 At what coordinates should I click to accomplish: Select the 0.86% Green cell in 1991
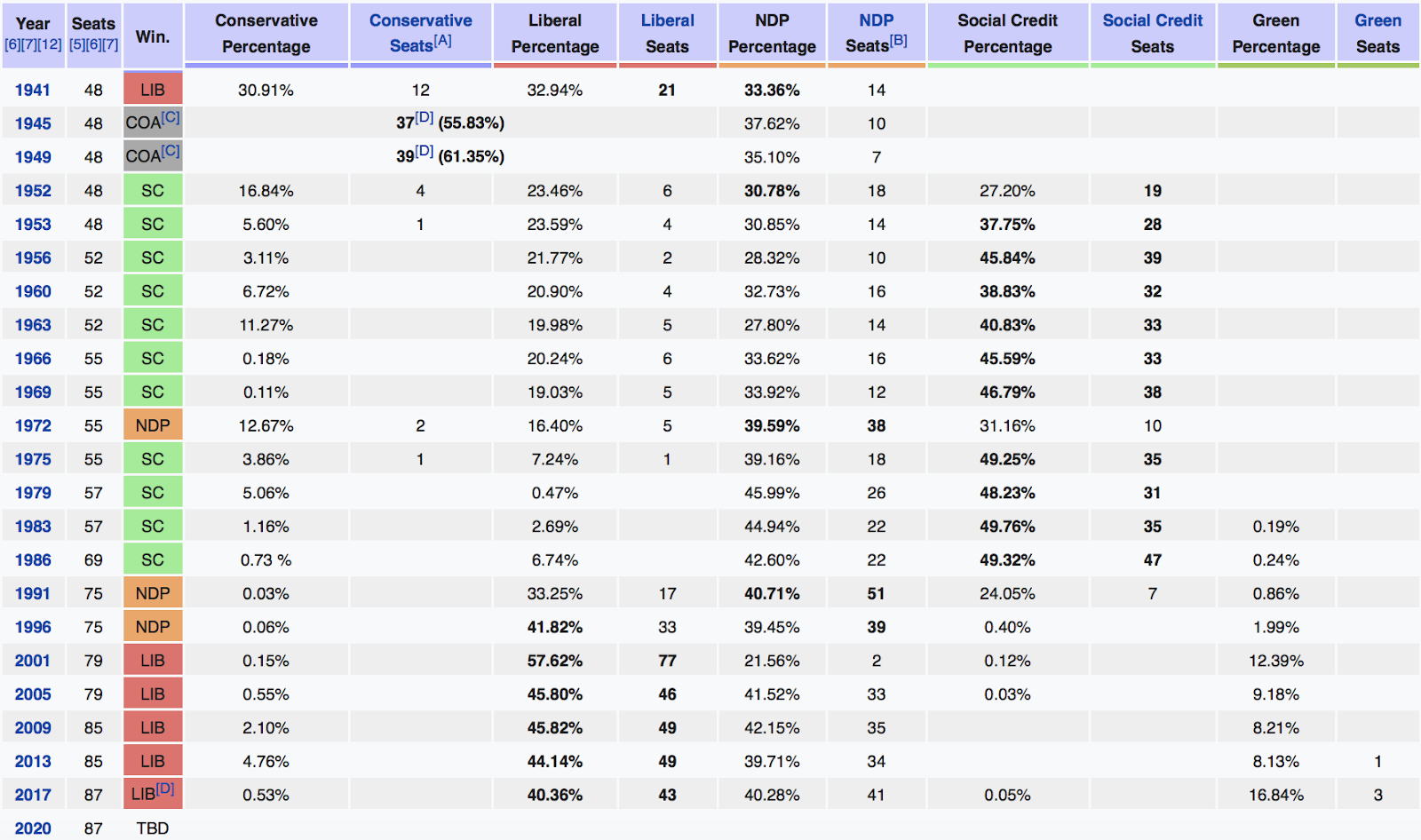[x=1275, y=594]
